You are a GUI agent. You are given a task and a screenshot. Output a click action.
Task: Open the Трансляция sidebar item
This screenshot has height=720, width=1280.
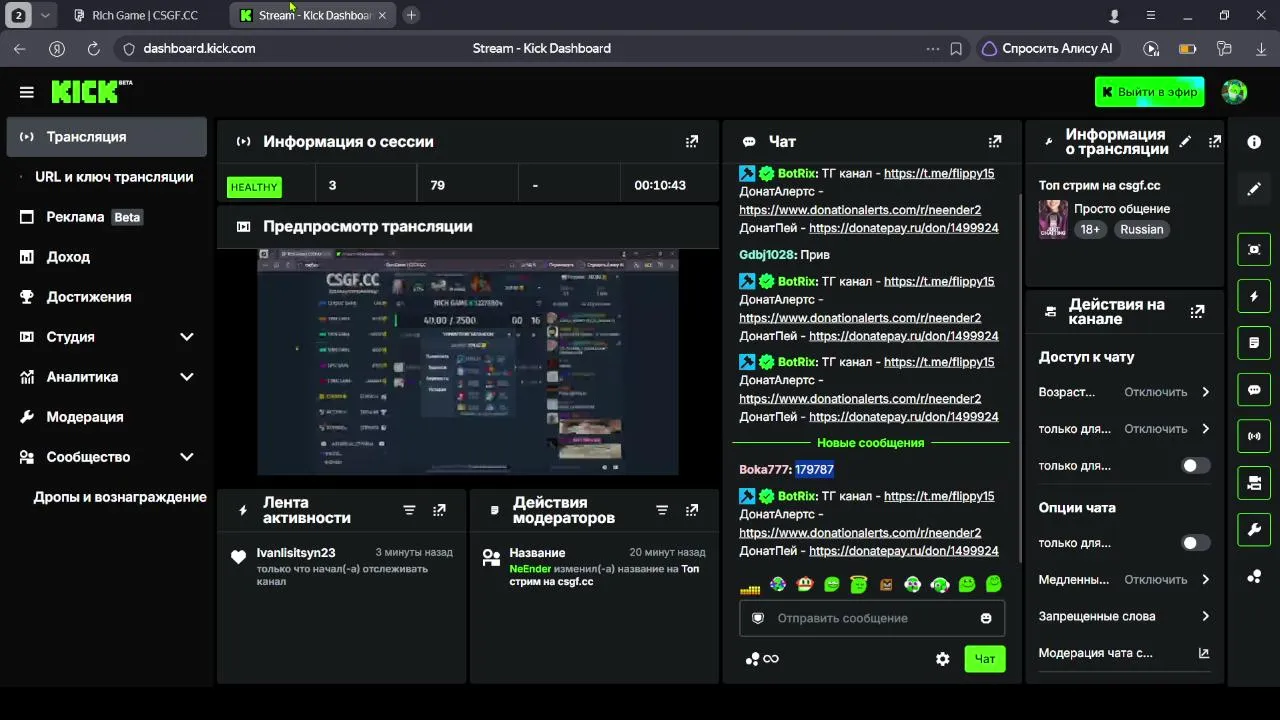coord(107,137)
